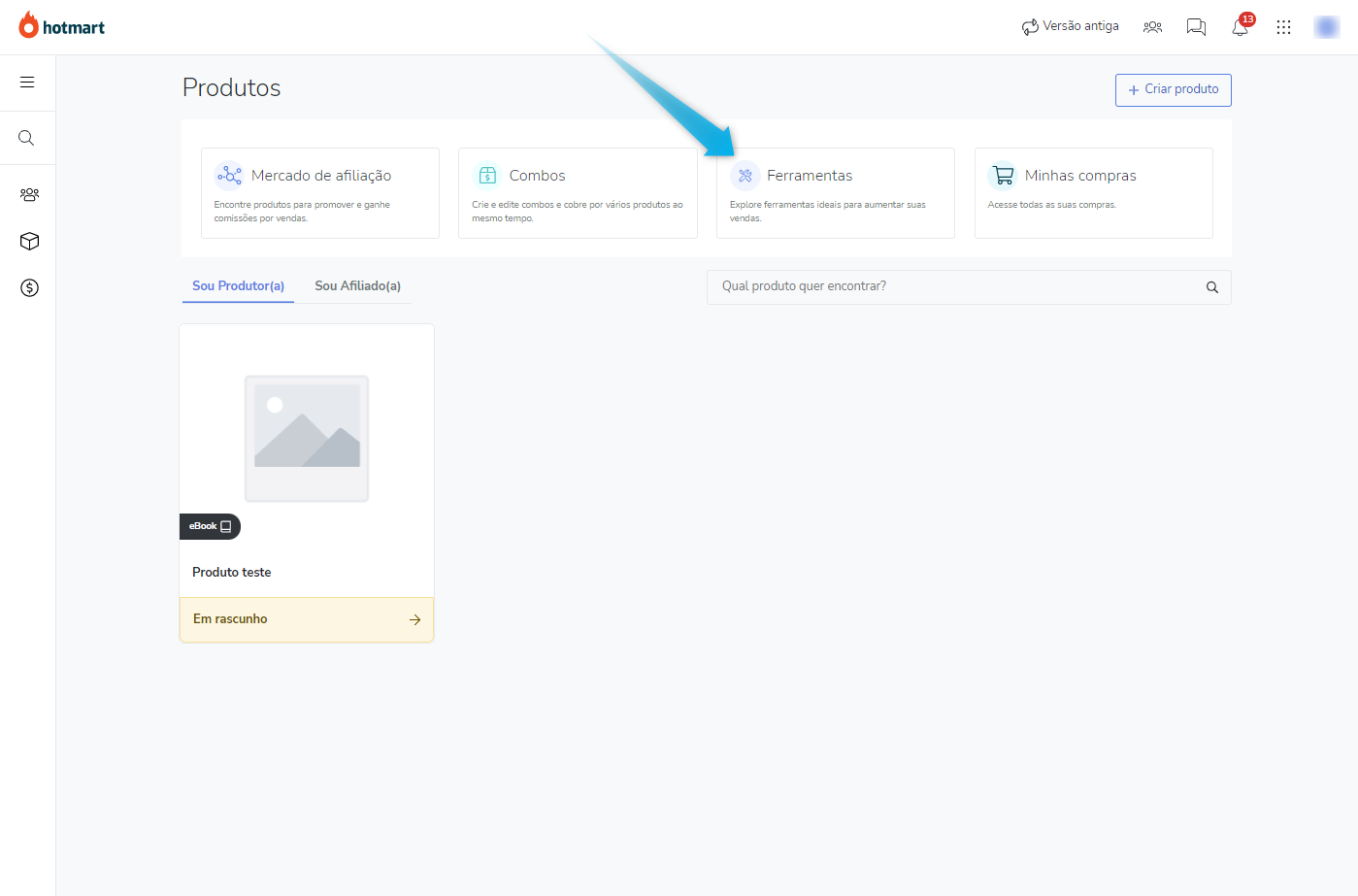Open the people group icon in sidebar
The height and width of the screenshot is (896, 1358).
click(29, 194)
